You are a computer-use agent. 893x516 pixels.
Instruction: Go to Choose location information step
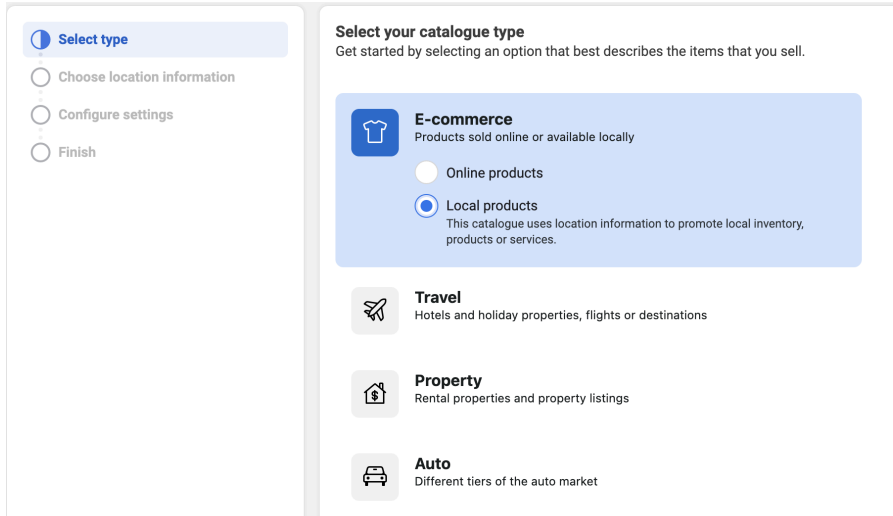pos(146,77)
